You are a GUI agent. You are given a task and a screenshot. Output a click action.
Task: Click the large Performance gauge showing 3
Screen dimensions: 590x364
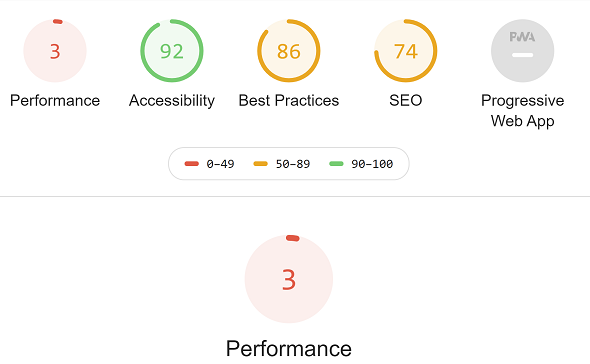coord(289,279)
